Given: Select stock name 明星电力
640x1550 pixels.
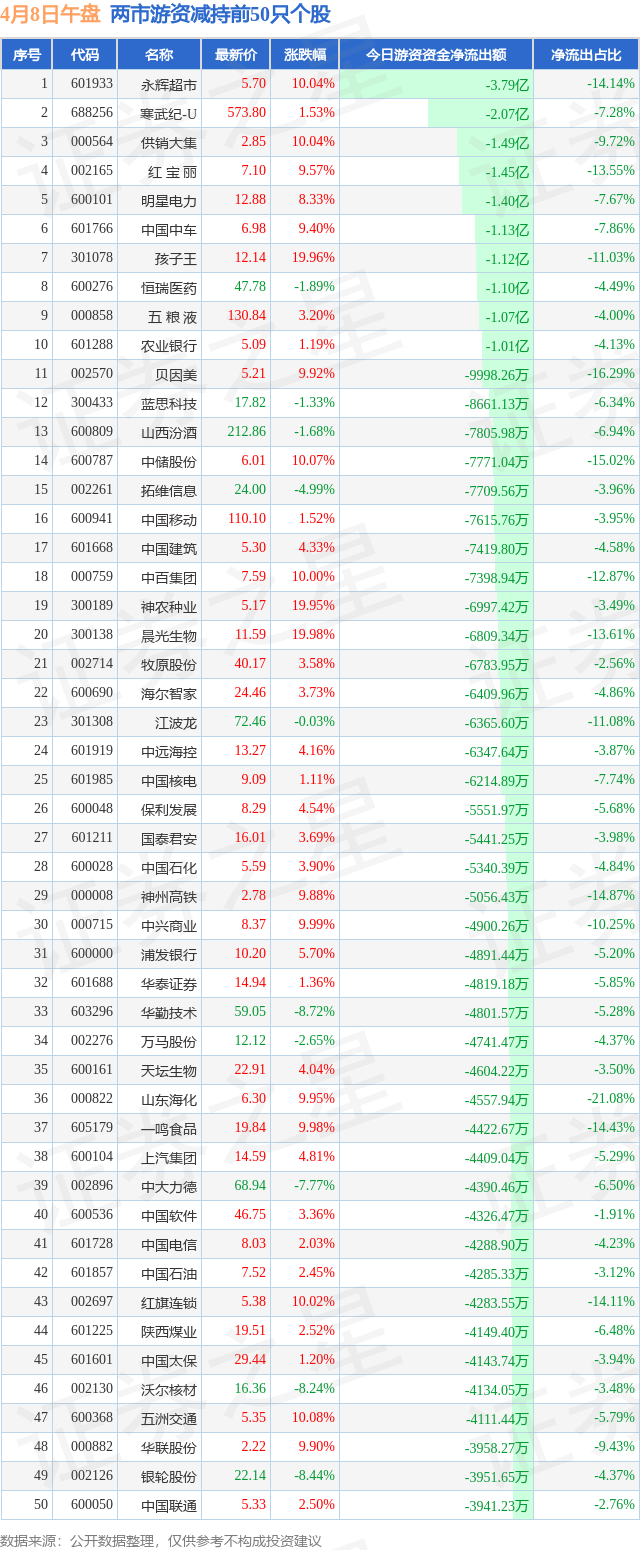Looking at the screenshot, I should [170, 201].
